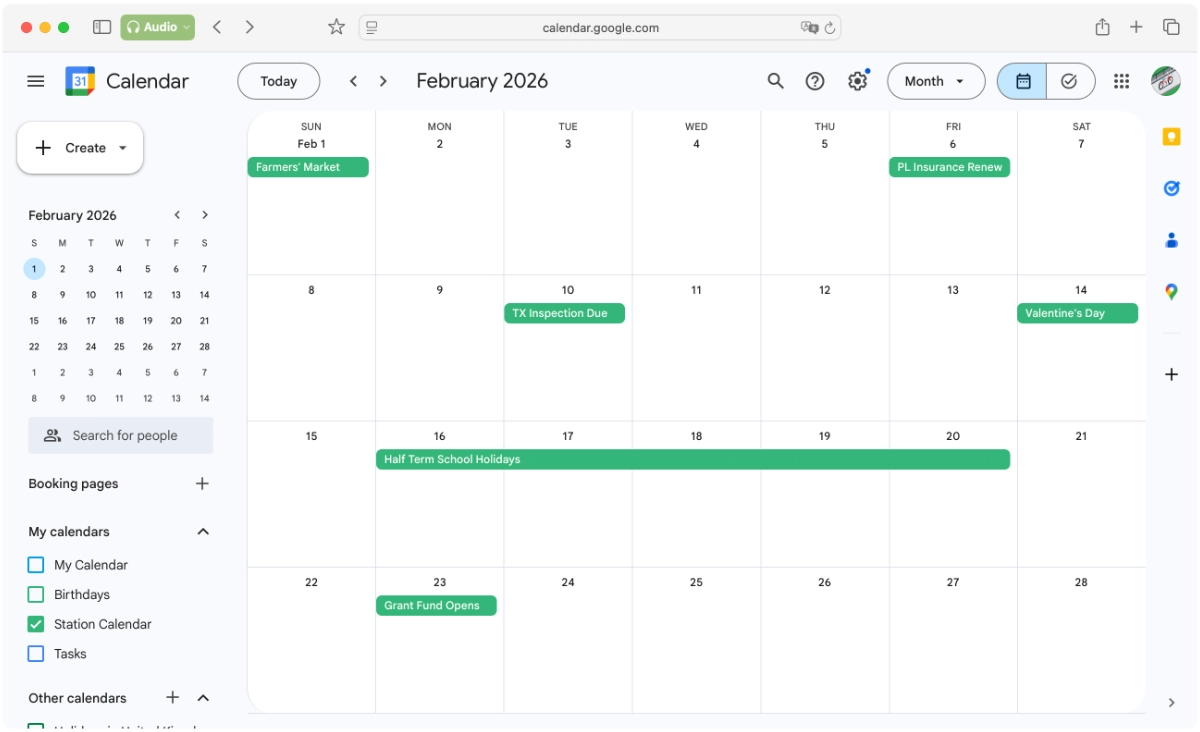Screen dimensions: 1200x732
Task: Open the Support help menu
Action: click(815, 81)
